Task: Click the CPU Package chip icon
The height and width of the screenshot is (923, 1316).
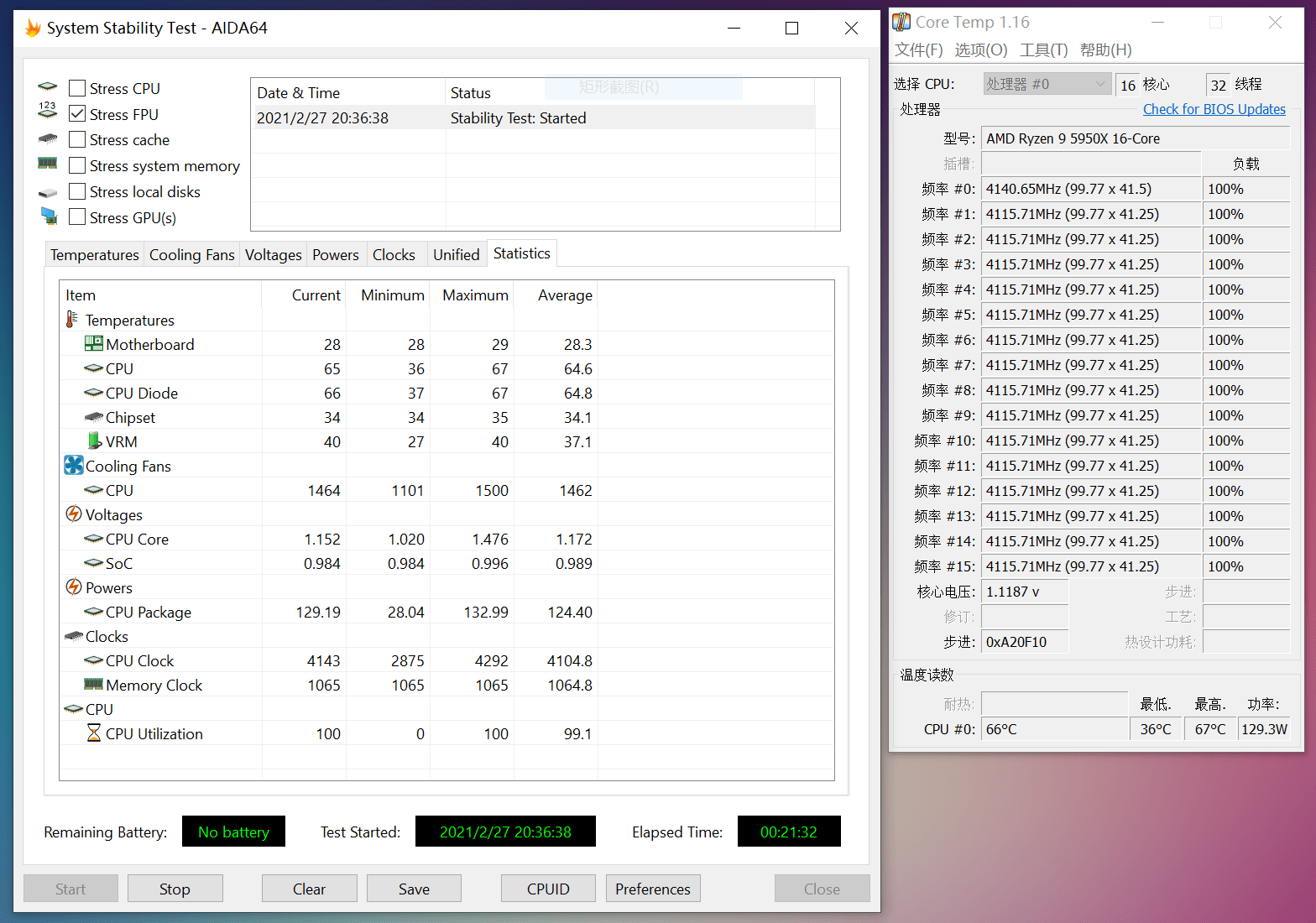Action: point(93,611)
